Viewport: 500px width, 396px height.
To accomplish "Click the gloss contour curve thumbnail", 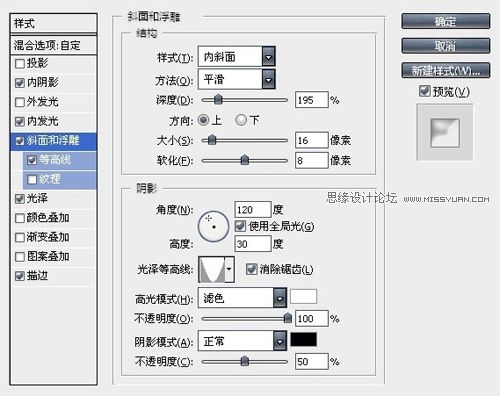I will (x=212, y=269).
